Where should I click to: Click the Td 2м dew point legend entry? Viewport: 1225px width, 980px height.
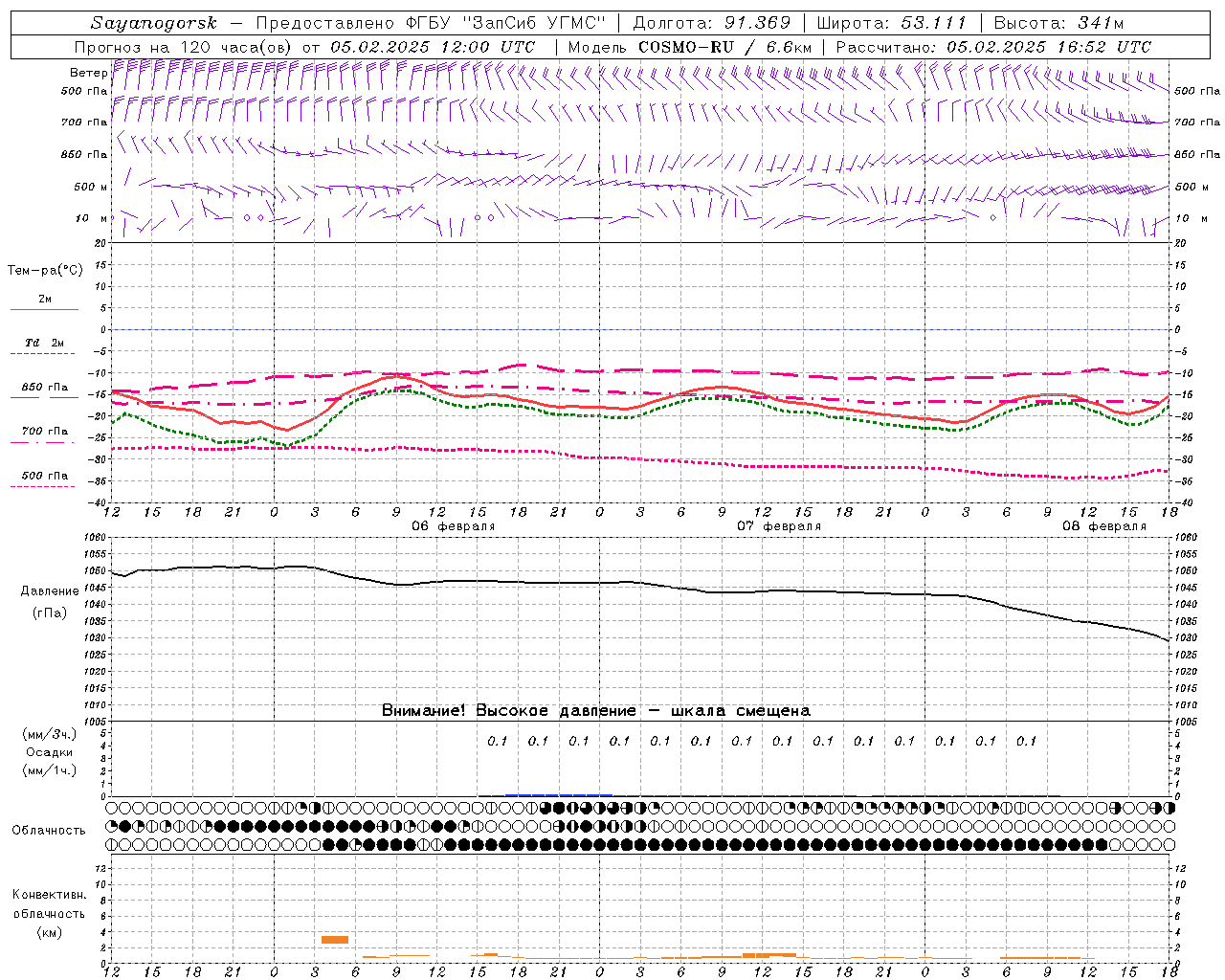click(x=45, y=343)
